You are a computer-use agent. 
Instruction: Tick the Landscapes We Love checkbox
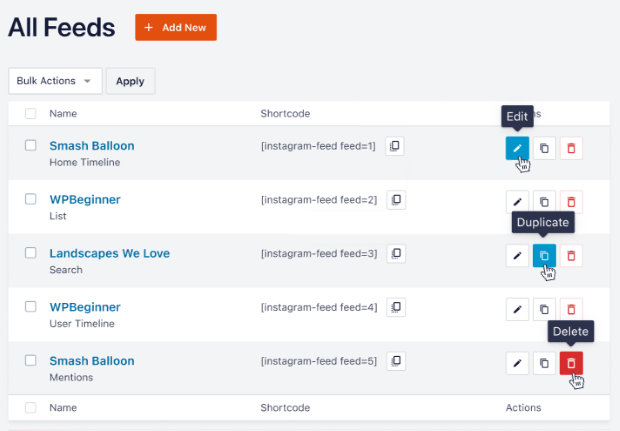point(30,253)
